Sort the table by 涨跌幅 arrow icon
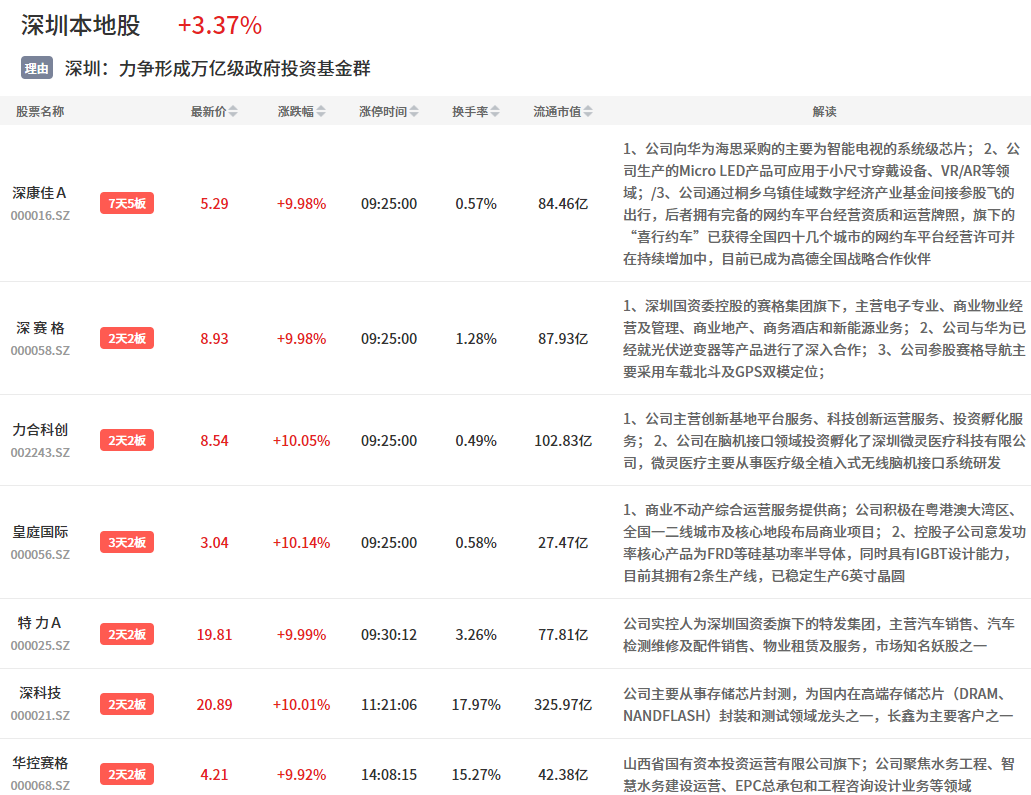Image resolution: width=1031 pixels, height=795 pixels. tap(320, 112)
